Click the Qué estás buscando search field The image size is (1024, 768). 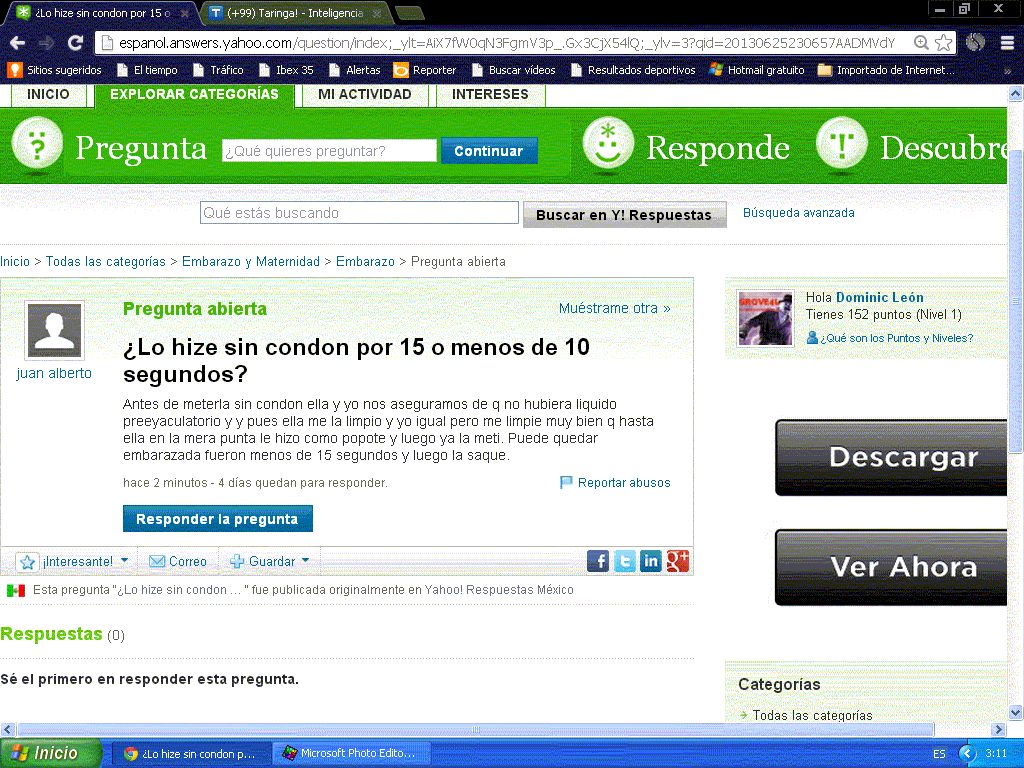(359, 213)
